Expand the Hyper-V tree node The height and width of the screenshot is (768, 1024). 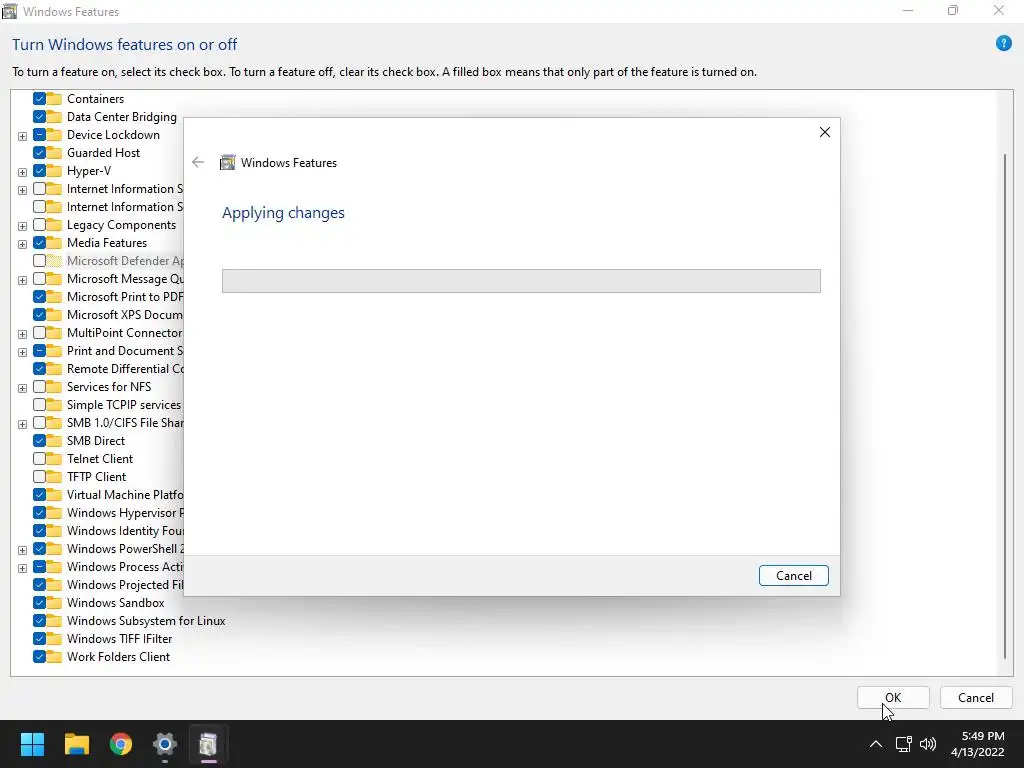pyautogui.click(x=22, y=172)
